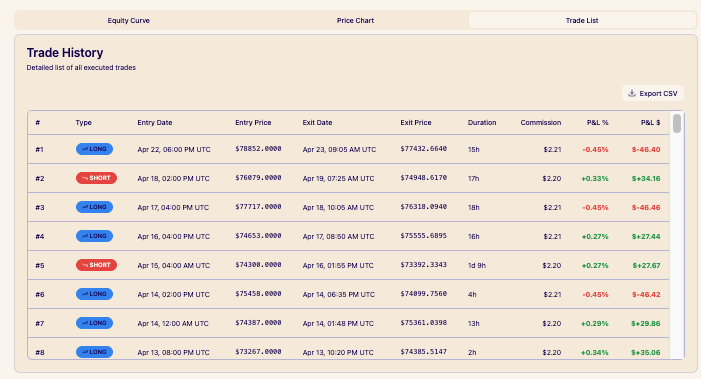
Task: Click the Entry Price column header
Action: click(253, 122)
